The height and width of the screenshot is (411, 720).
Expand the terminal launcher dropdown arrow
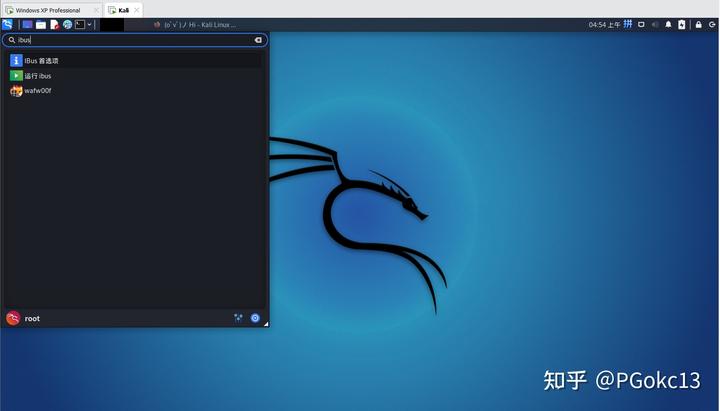(90, 24)
